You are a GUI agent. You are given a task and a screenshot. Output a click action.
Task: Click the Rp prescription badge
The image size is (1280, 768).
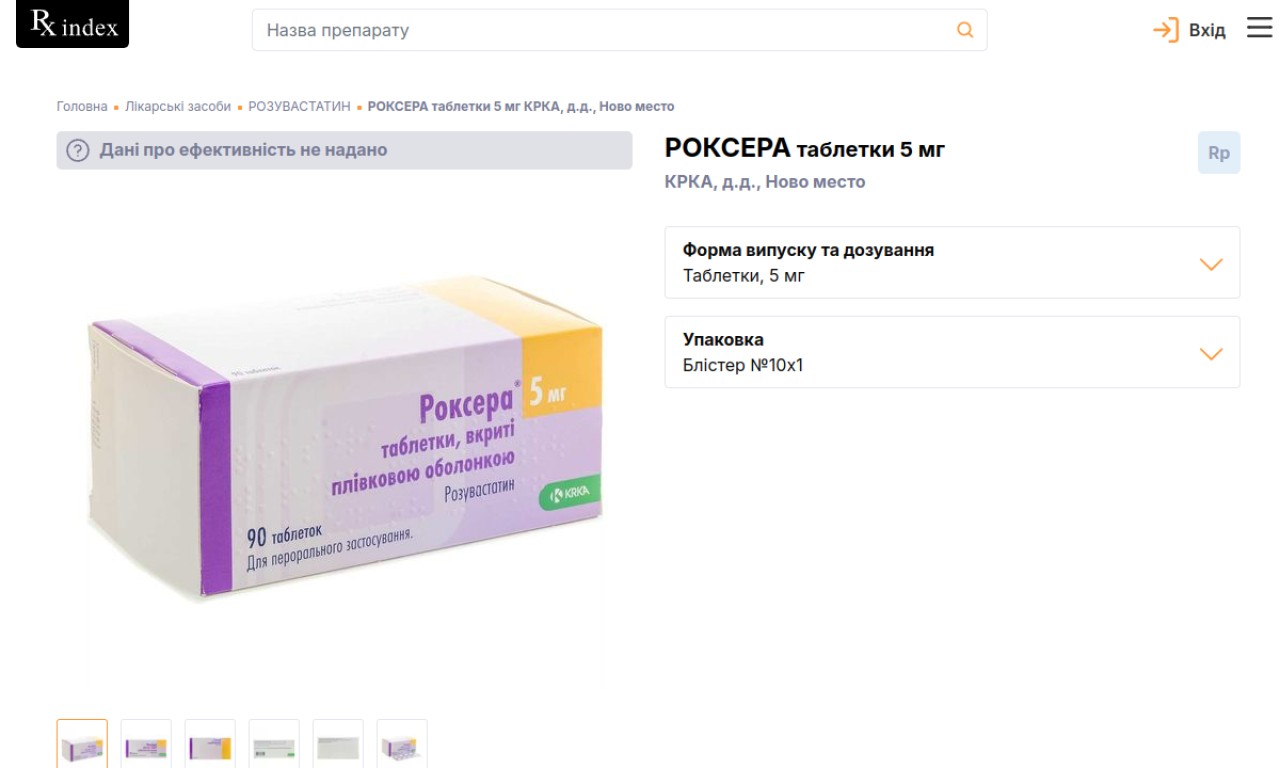click(1219, 153)
